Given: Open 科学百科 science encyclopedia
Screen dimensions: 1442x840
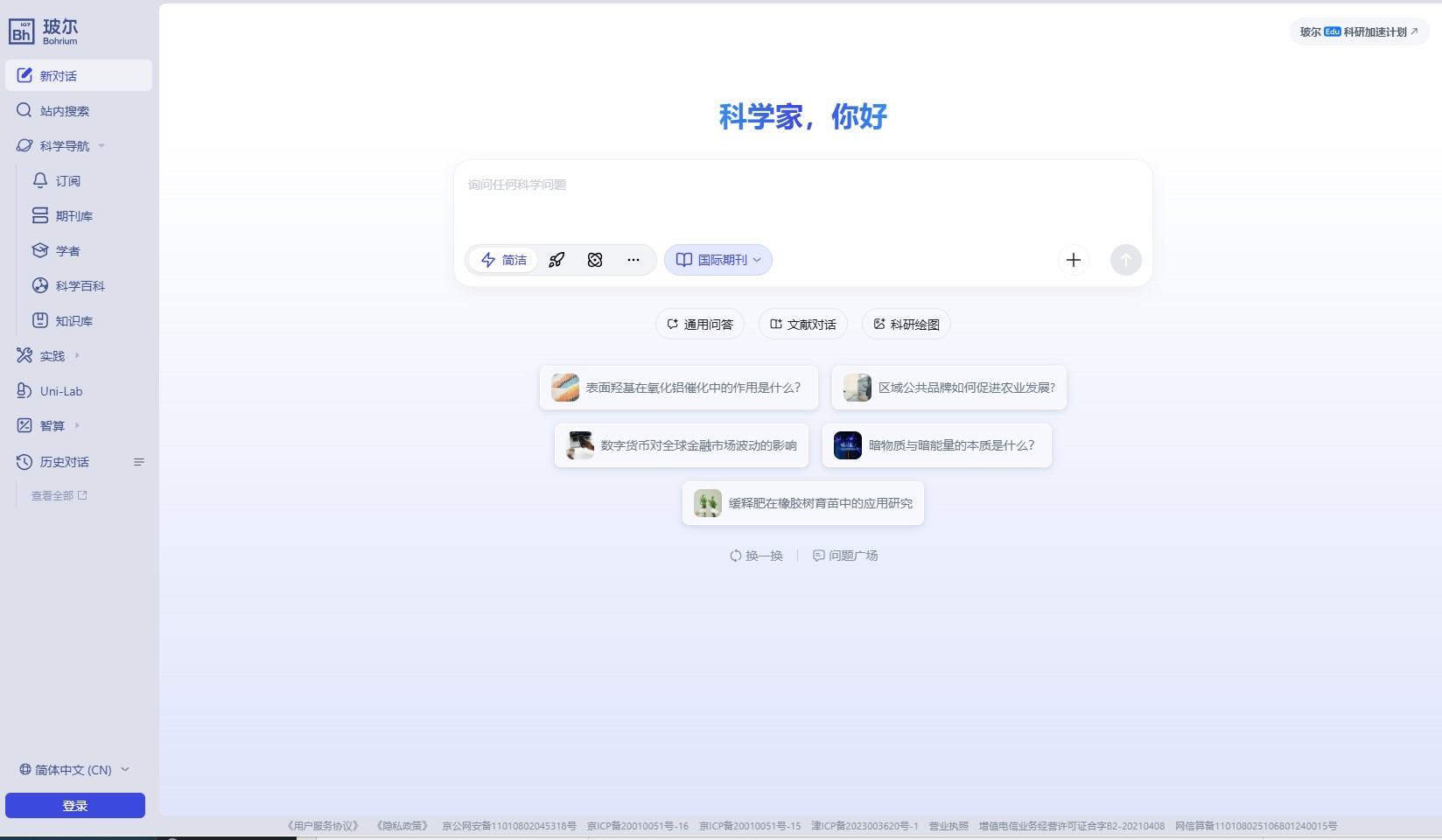Looking at the screenshot, I should [80, 286].
